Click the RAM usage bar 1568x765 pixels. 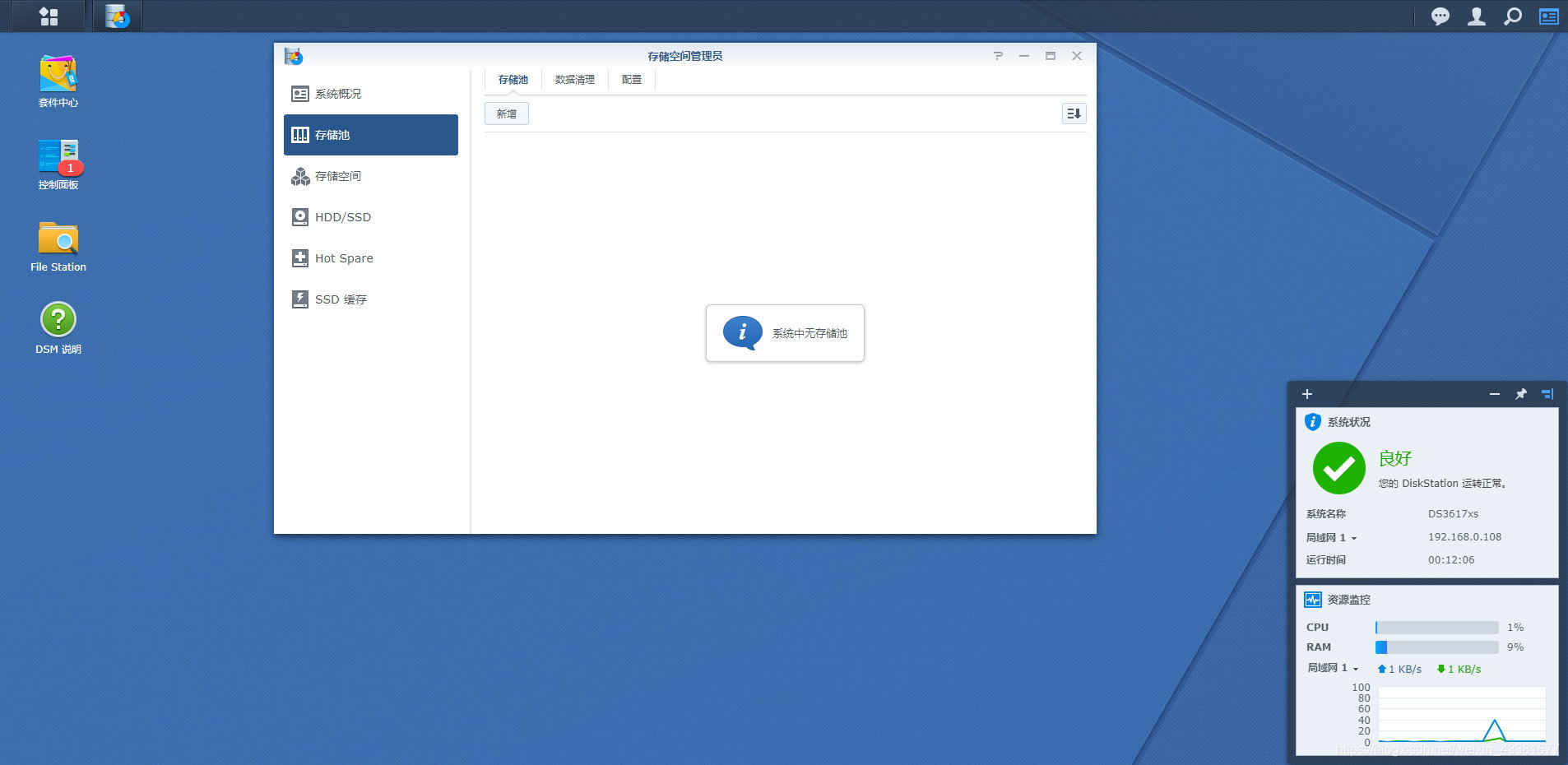[1436, 647]
